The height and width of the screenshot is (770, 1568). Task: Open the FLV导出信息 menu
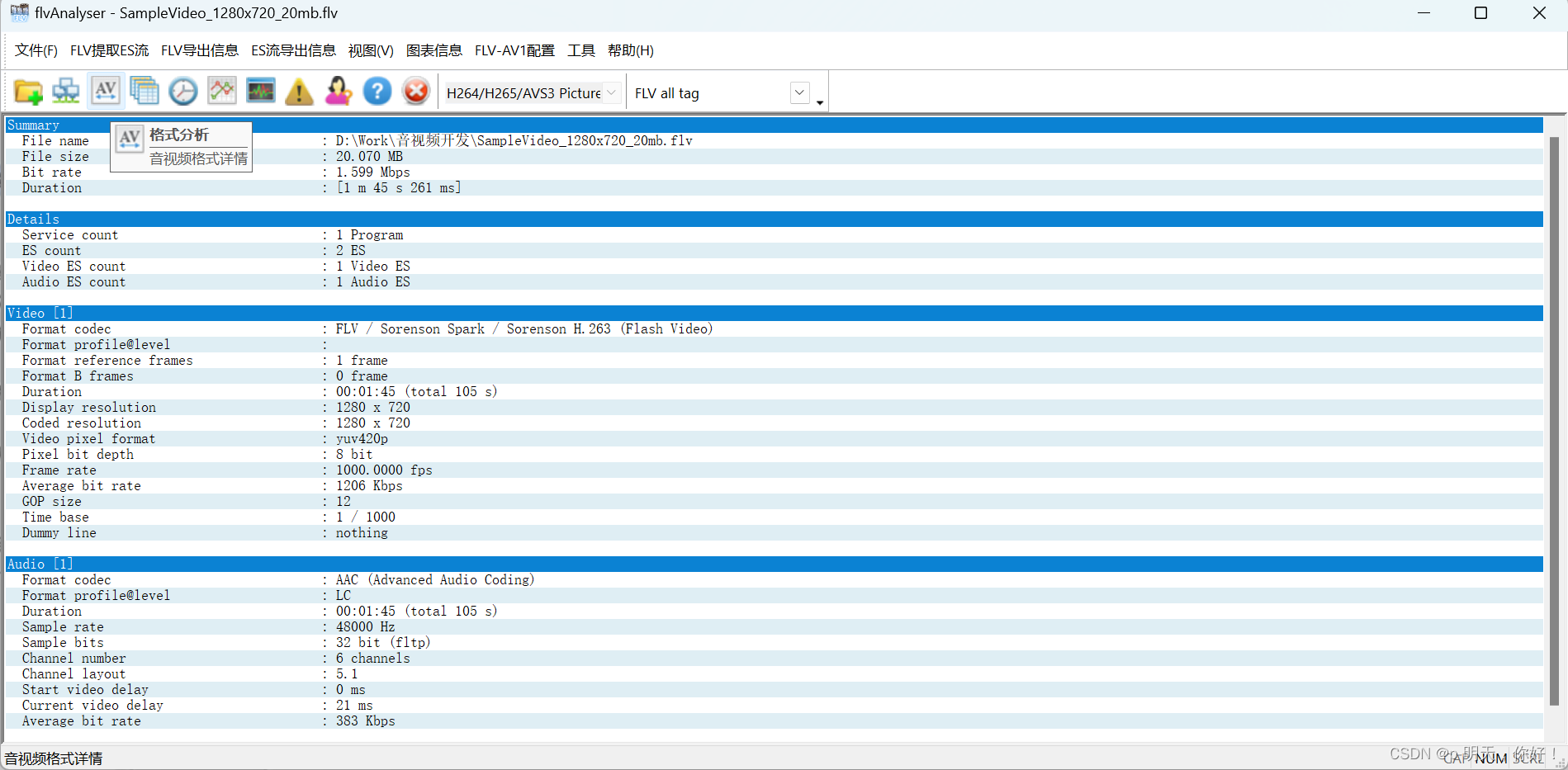(x=200, y=50)
